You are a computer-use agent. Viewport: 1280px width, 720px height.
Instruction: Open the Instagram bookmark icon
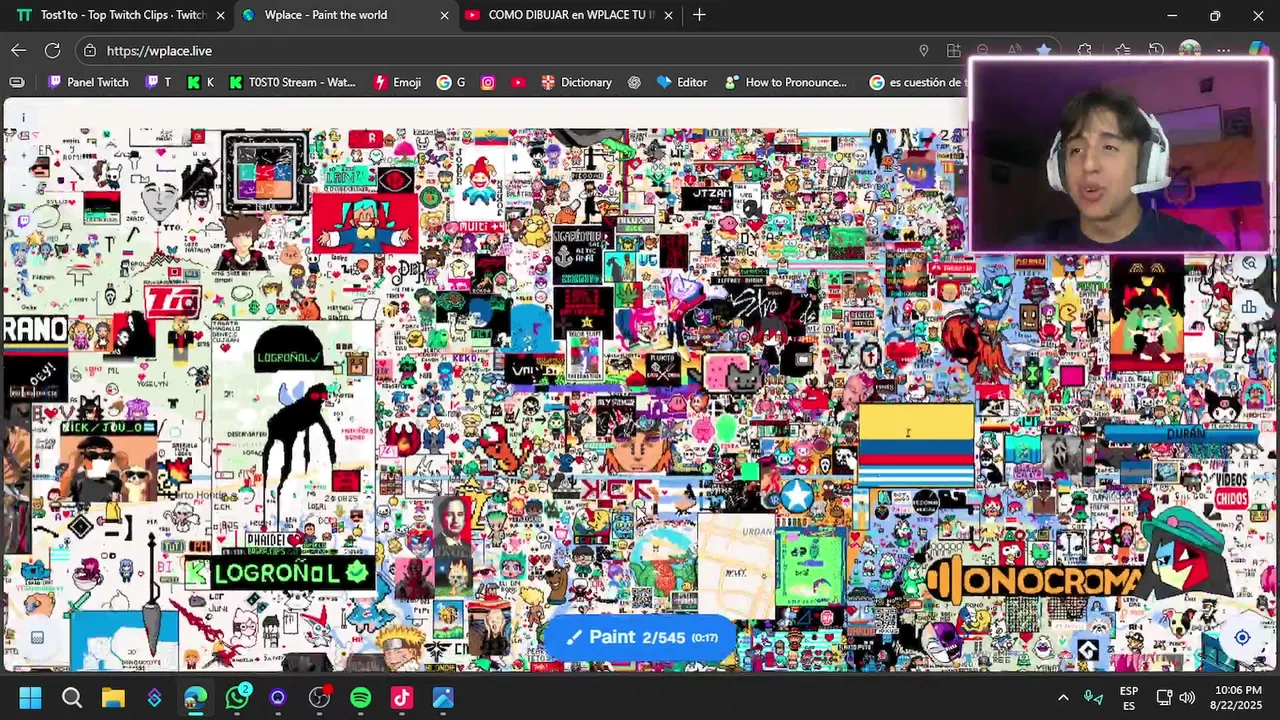(488, 82)
